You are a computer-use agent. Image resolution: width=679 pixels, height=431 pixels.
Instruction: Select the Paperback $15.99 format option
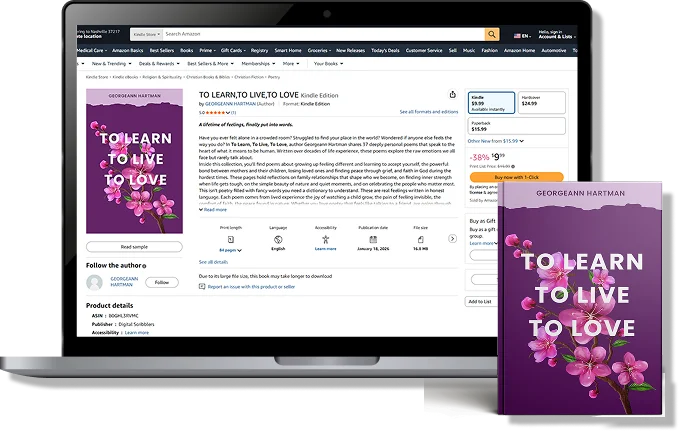tap(516, 126)
